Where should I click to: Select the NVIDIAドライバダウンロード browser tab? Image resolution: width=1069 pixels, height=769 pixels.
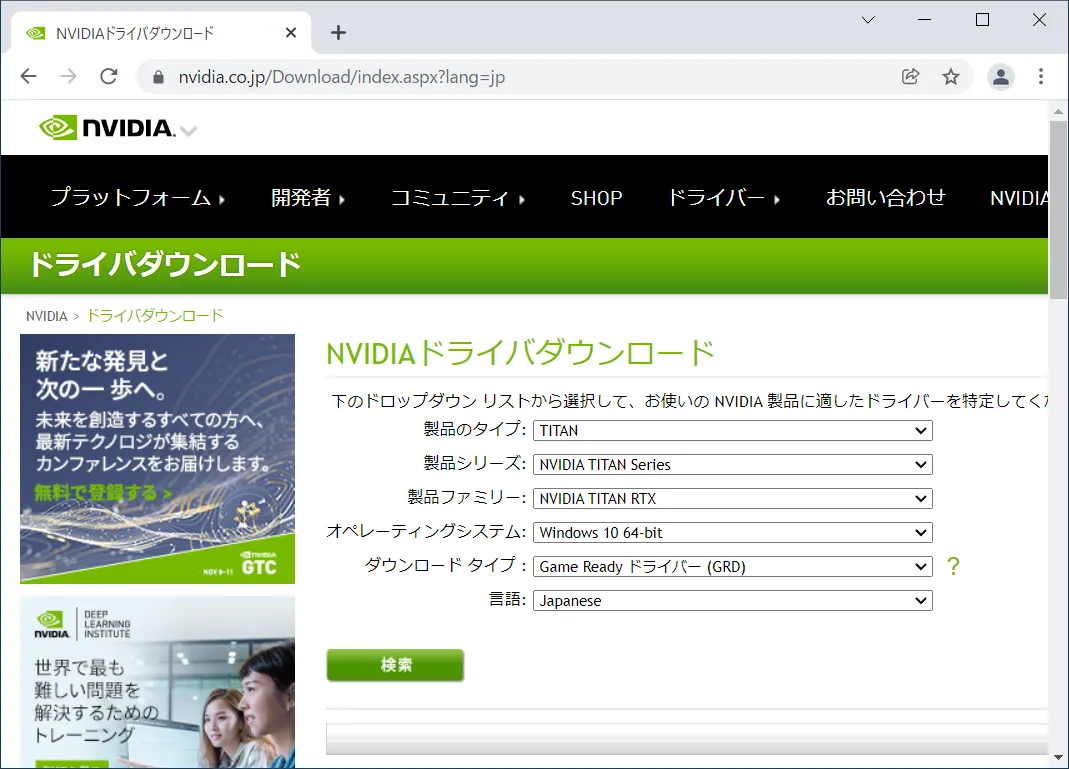pos(160,33)
